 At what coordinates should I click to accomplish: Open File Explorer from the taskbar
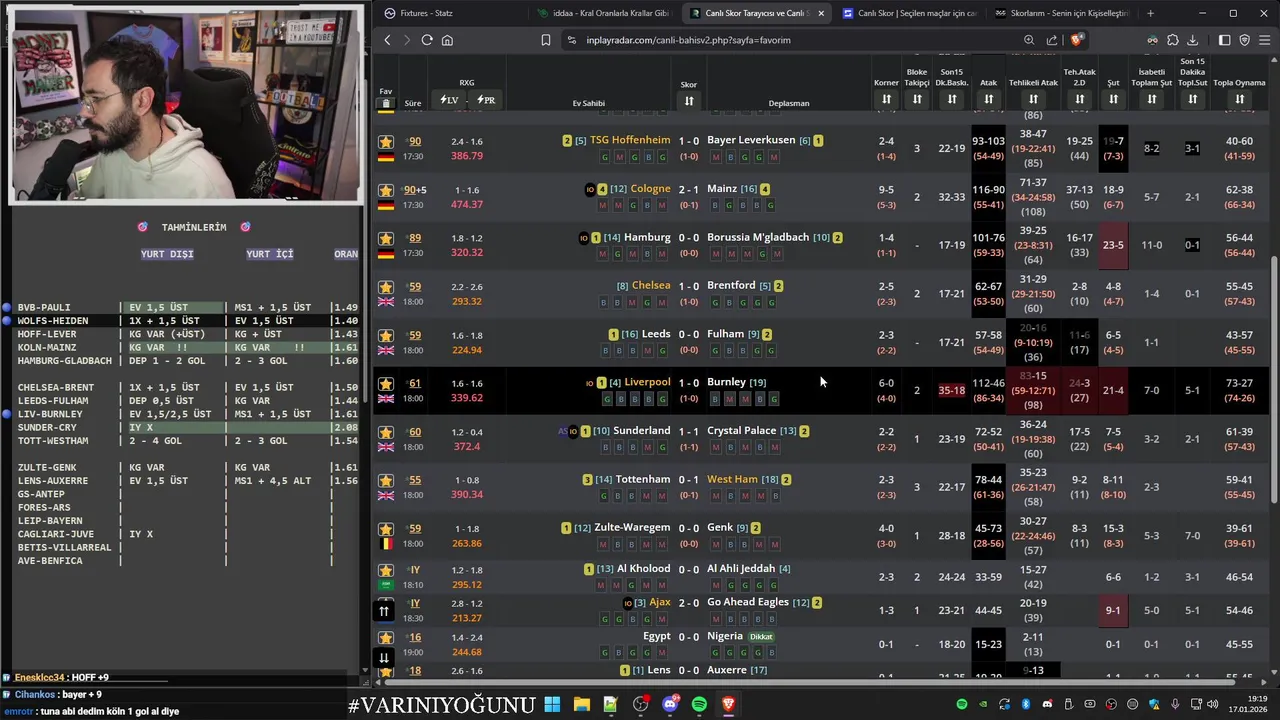point(581,704)
